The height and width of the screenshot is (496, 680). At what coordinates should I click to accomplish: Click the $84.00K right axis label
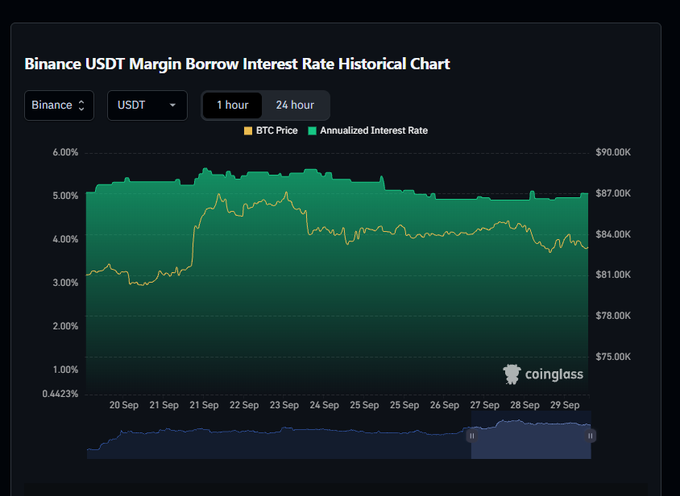pyautogui.click(x=613, y=234)
